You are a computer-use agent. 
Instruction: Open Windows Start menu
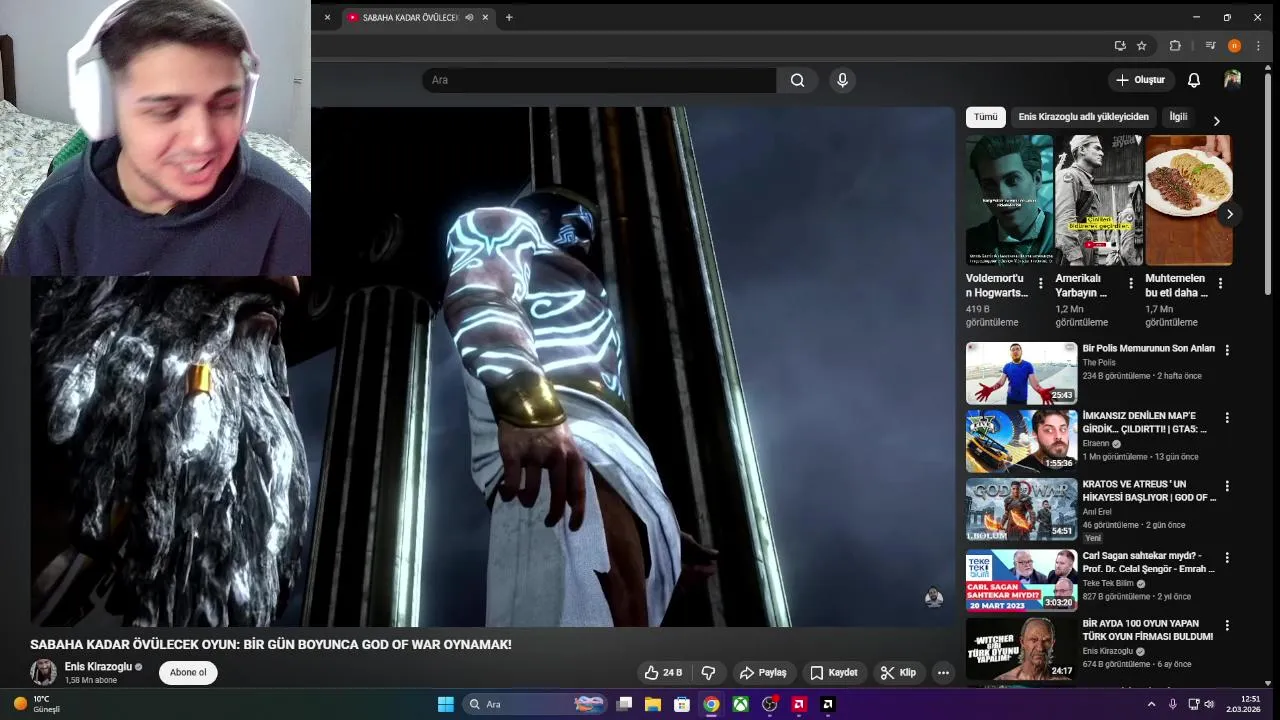[446, 704]
